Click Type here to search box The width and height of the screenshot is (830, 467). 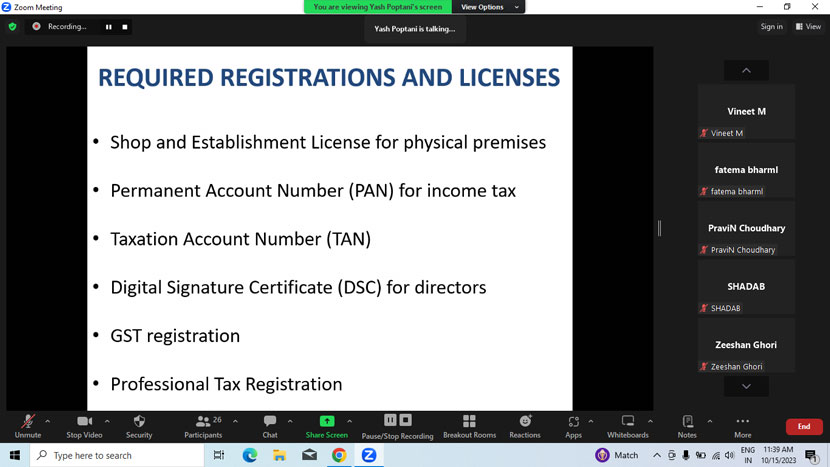[116, 455]
